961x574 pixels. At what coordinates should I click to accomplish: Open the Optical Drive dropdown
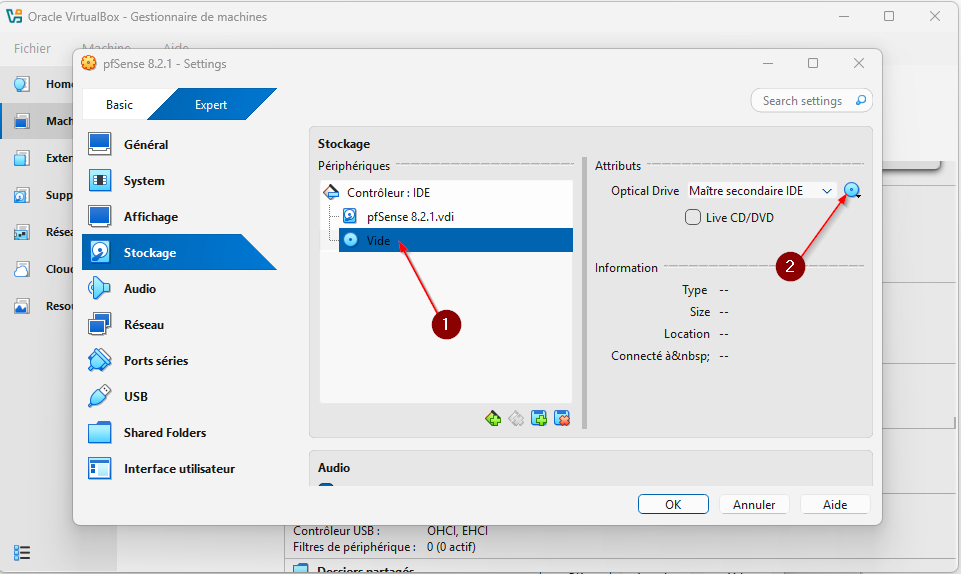[762, 191]
